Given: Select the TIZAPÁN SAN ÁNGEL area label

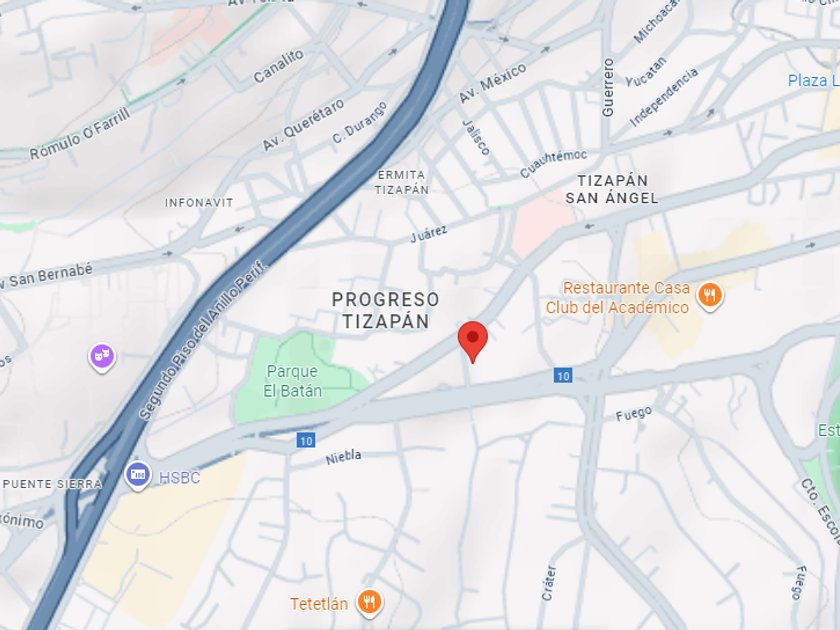Looking at the screenshot, I should tap(612, 189).
